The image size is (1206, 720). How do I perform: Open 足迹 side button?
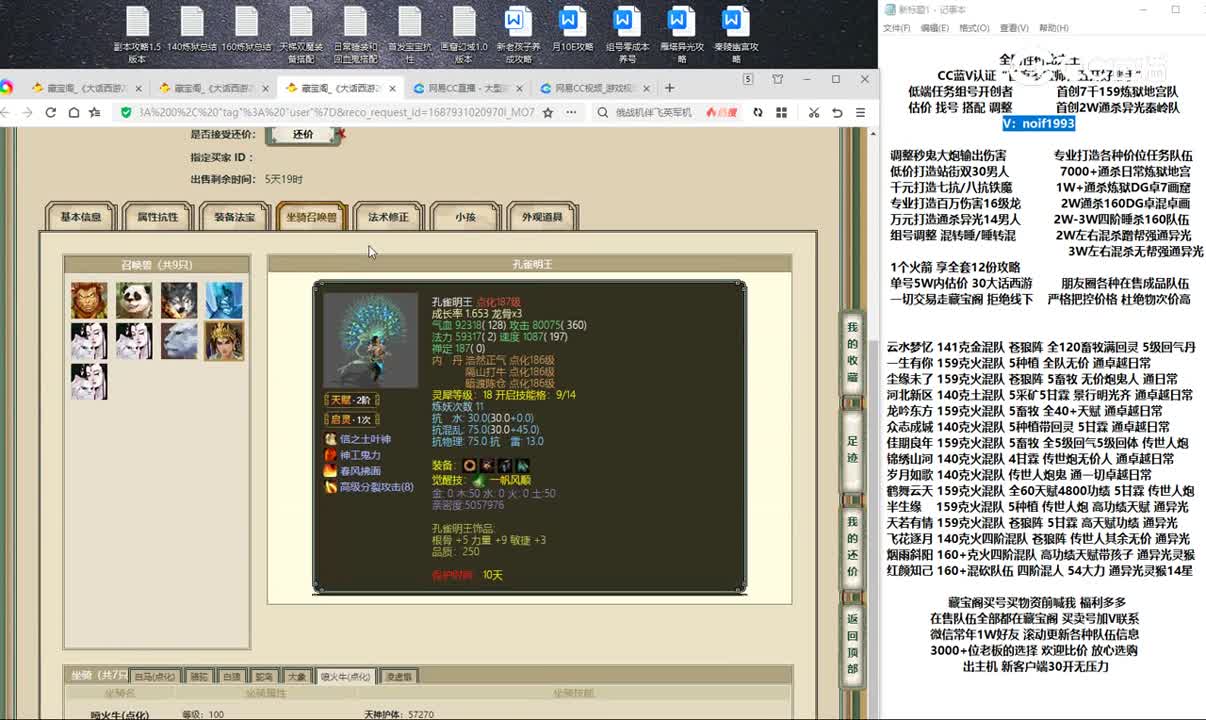(852, 450)
